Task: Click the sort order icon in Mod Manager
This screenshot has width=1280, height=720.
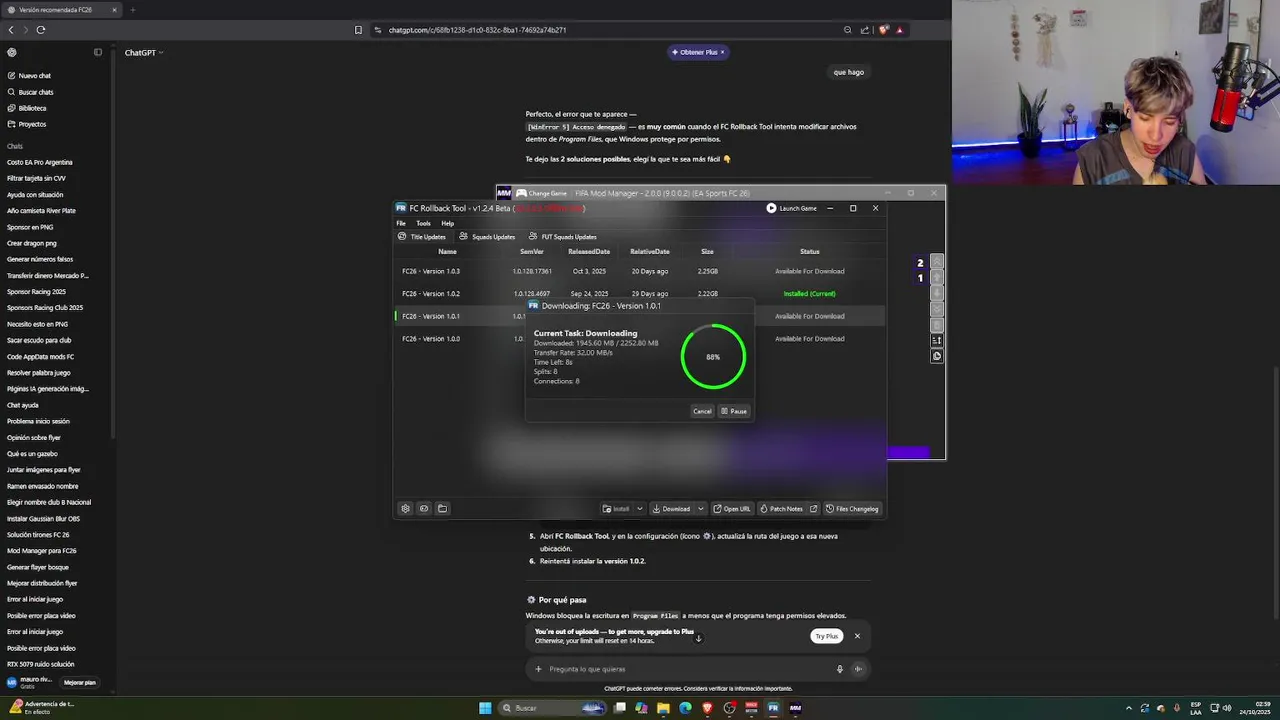Action: 937,340
